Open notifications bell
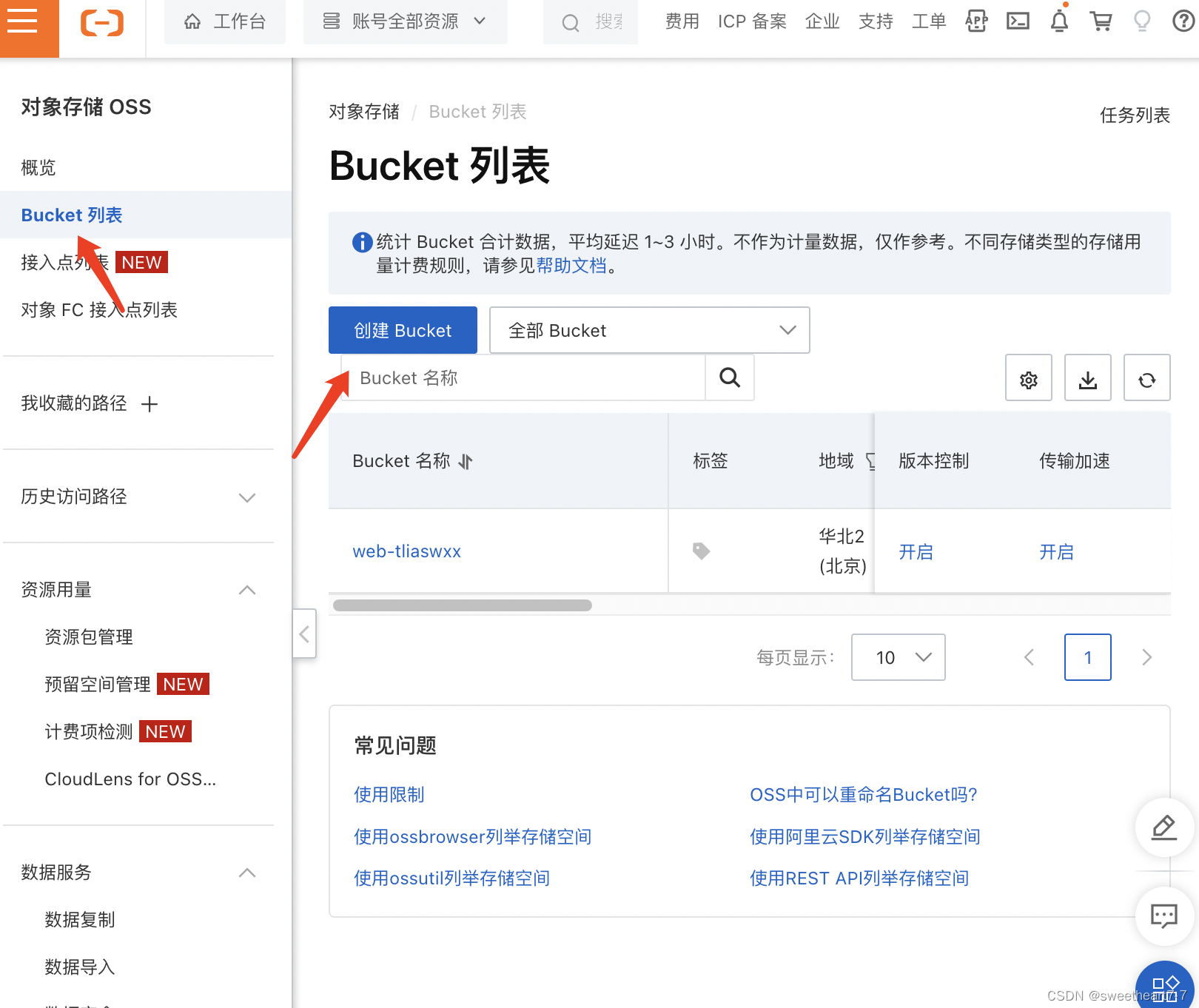The height and width of the screenshot is (1008, 1199). coord(1059,21)
